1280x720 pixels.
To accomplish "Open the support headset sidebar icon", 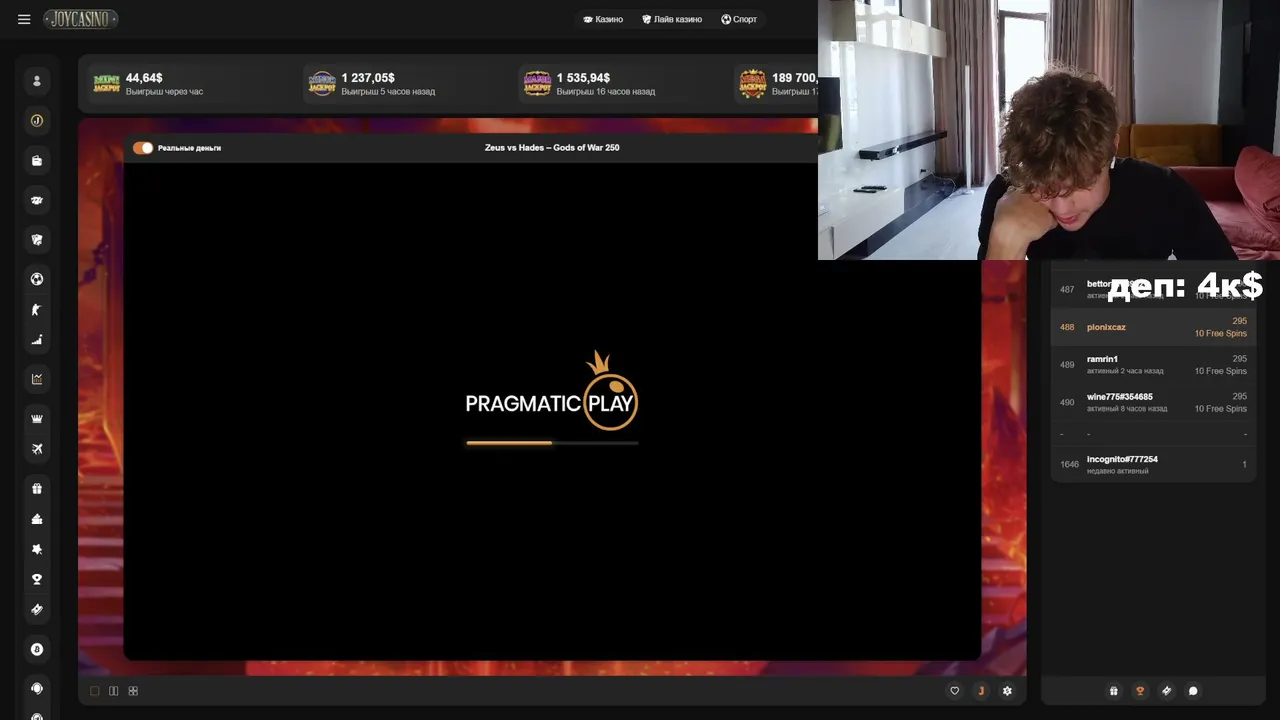I will [37, 688].
